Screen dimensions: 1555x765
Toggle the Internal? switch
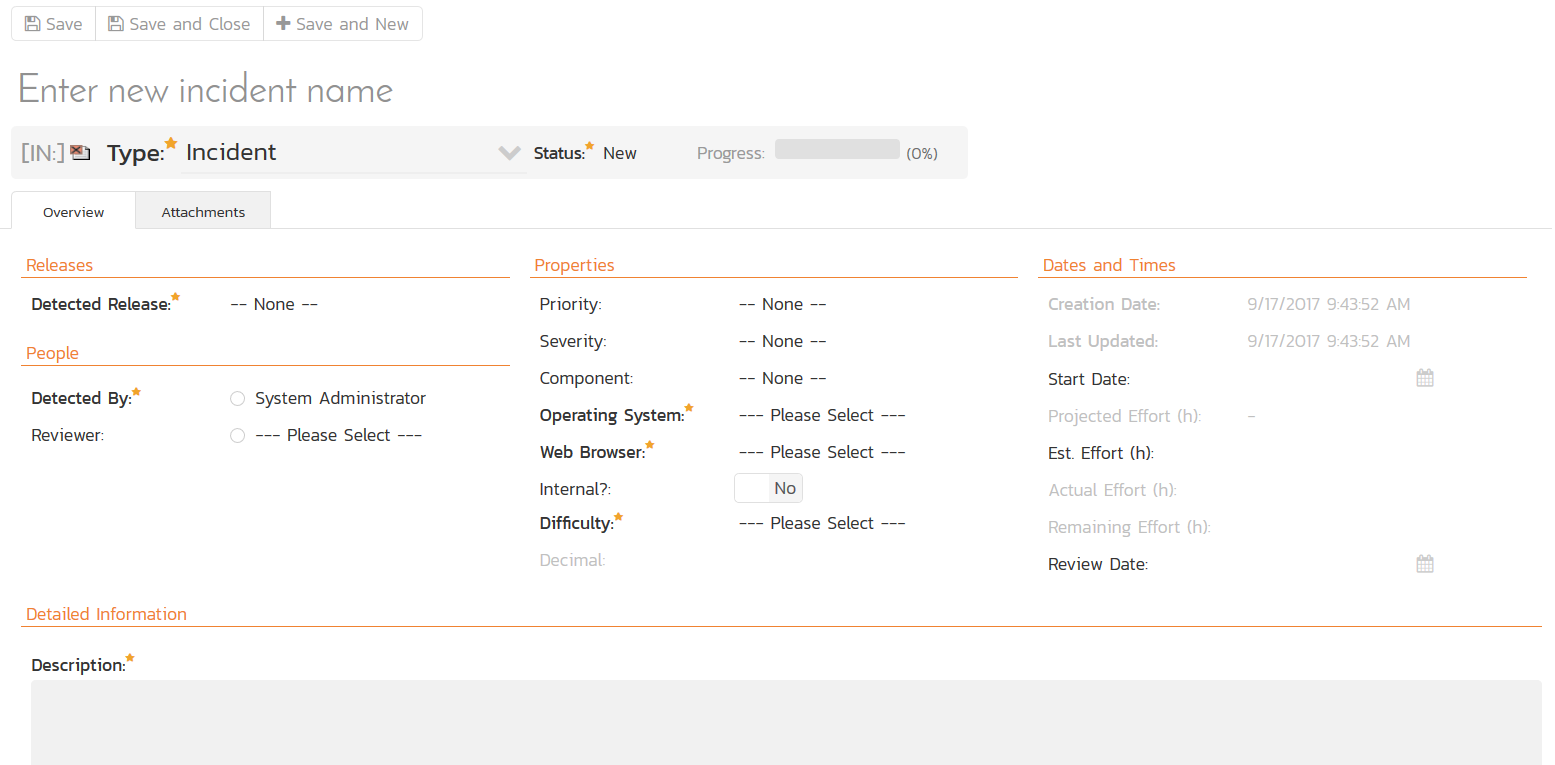(x=768, y=488)
